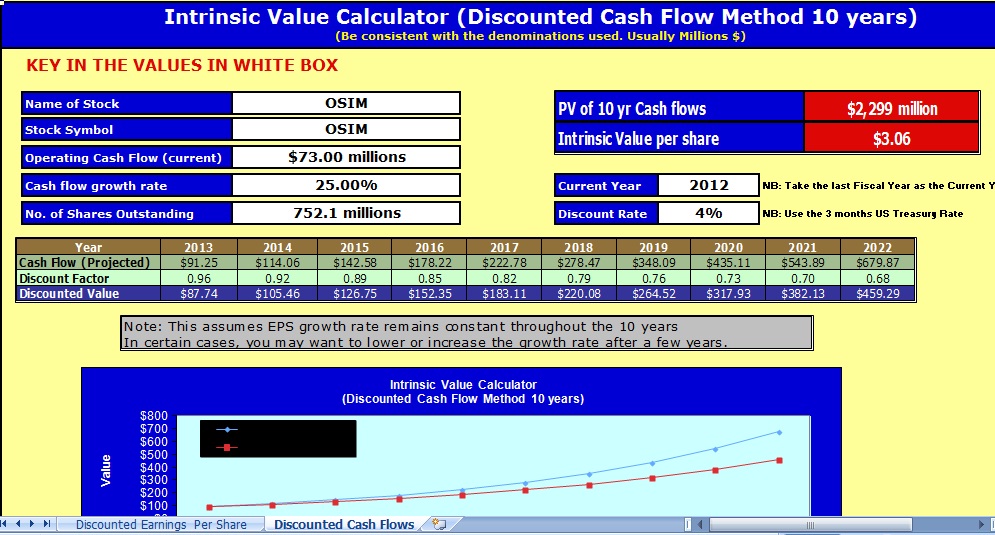Insert a new worksheet with the tab icon
The image size is (995, 535).
(x=439, y=524)
